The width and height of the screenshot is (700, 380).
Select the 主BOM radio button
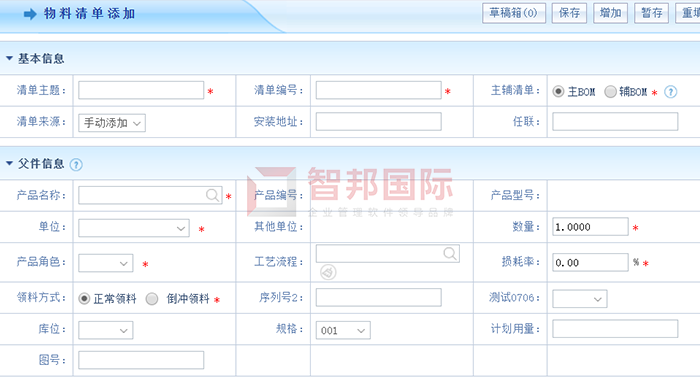(x=558, y=92)
